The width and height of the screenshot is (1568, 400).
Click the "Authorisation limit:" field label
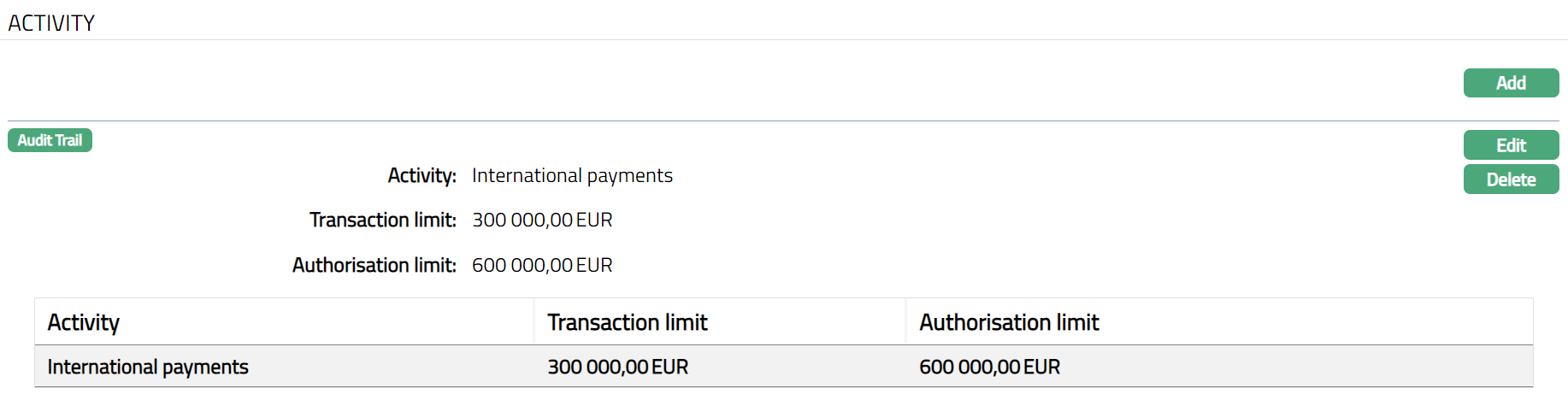[374, 265]
